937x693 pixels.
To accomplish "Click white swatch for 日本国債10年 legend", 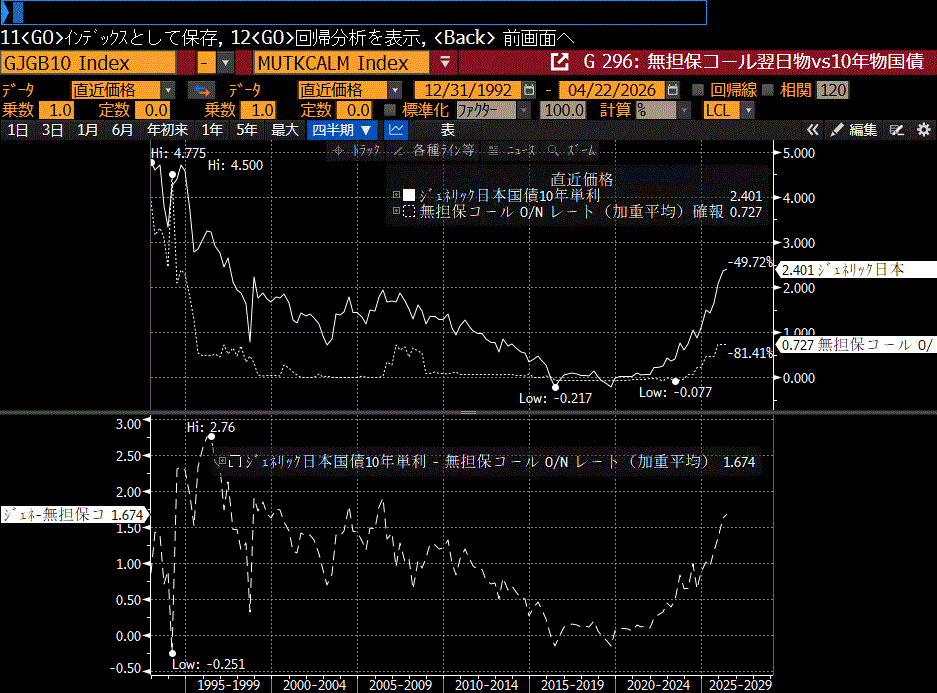I will pos(408,195).
